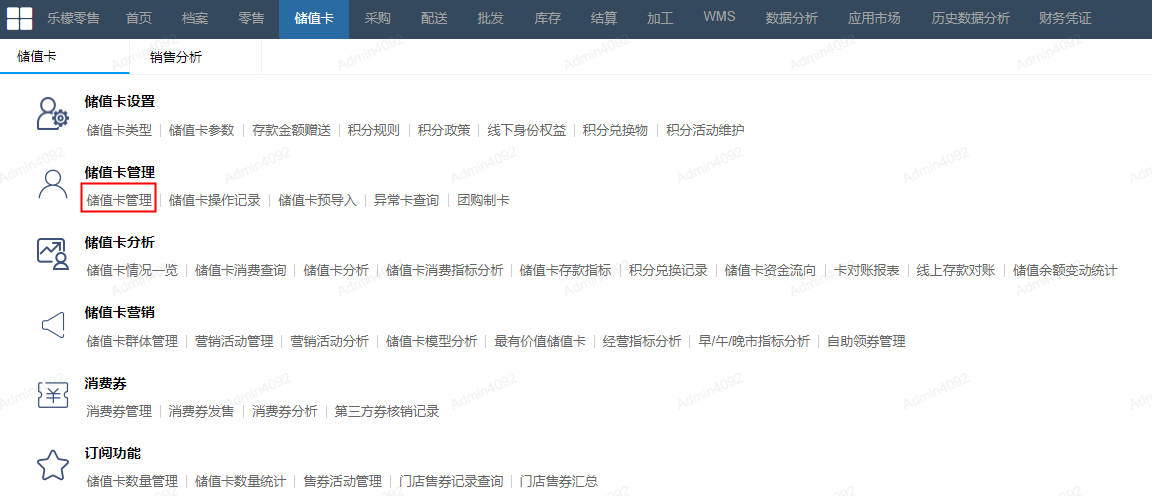Open the 储值卡管理 link under 储值卡管理 heading
Viewport: 1152px width, 496px height.
(119, 200)
